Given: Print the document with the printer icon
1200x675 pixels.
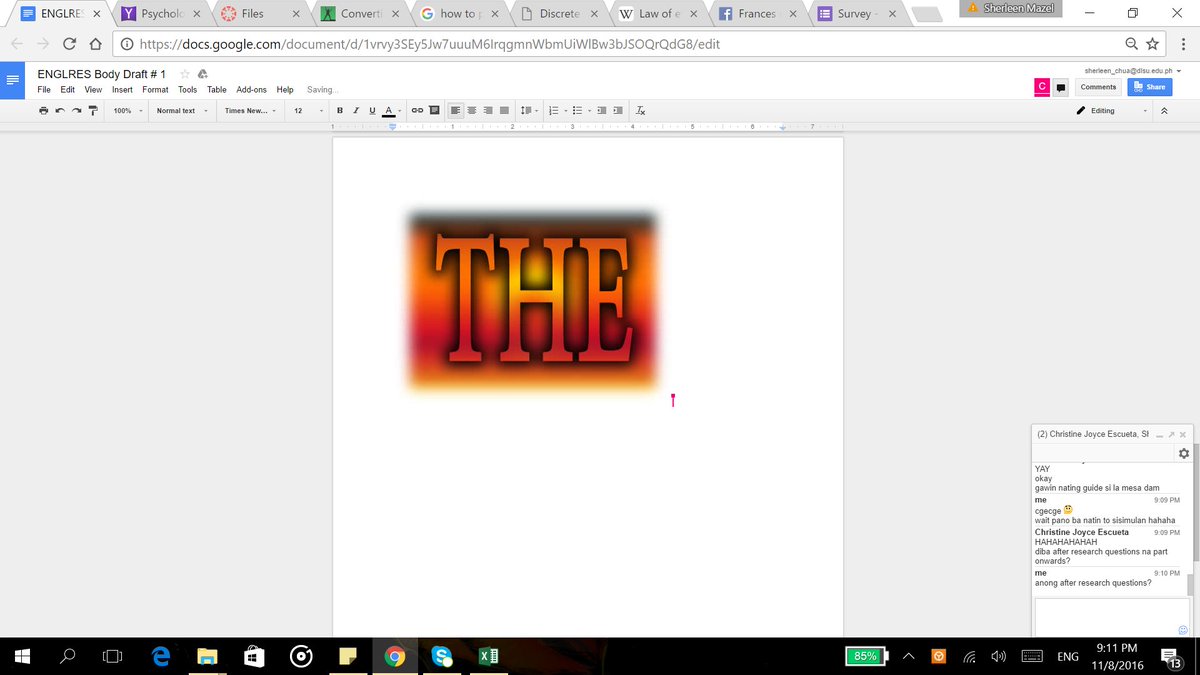Looking at the screenshot, I should pos(43,111).
